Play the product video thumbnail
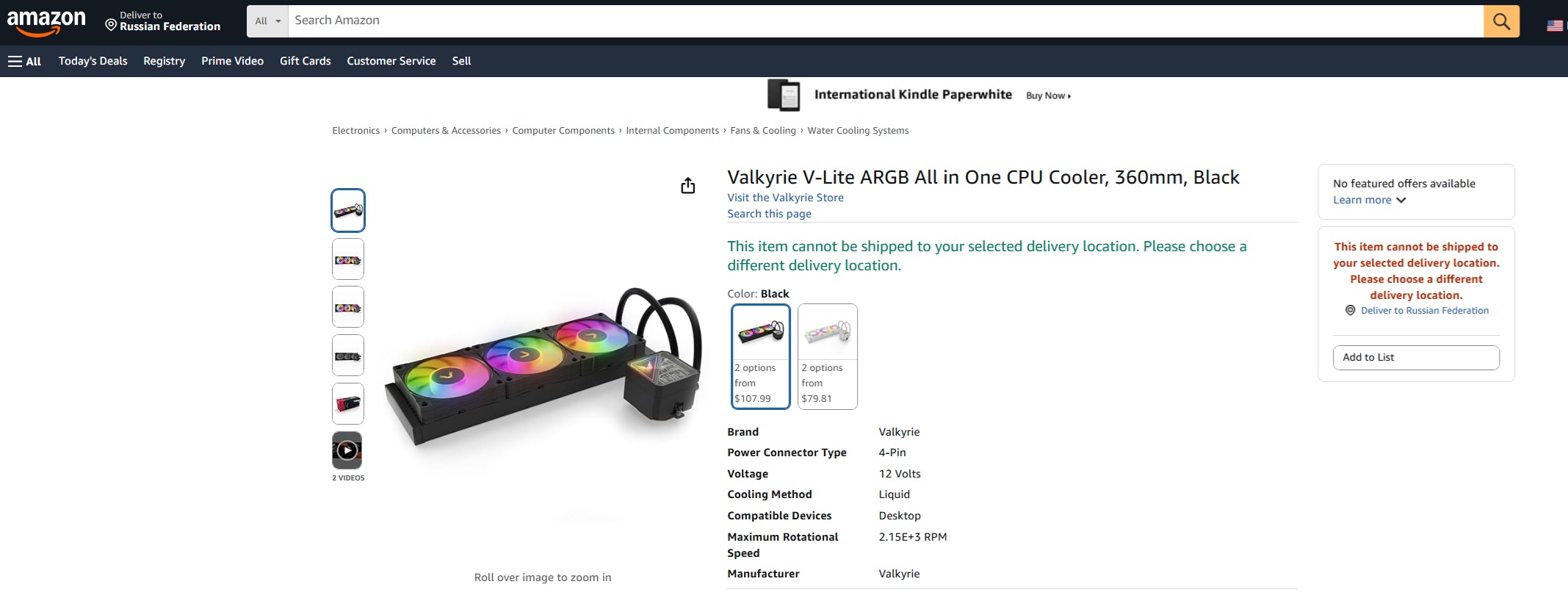Viewport: 1568px width, 598px height. coord(347,450)
